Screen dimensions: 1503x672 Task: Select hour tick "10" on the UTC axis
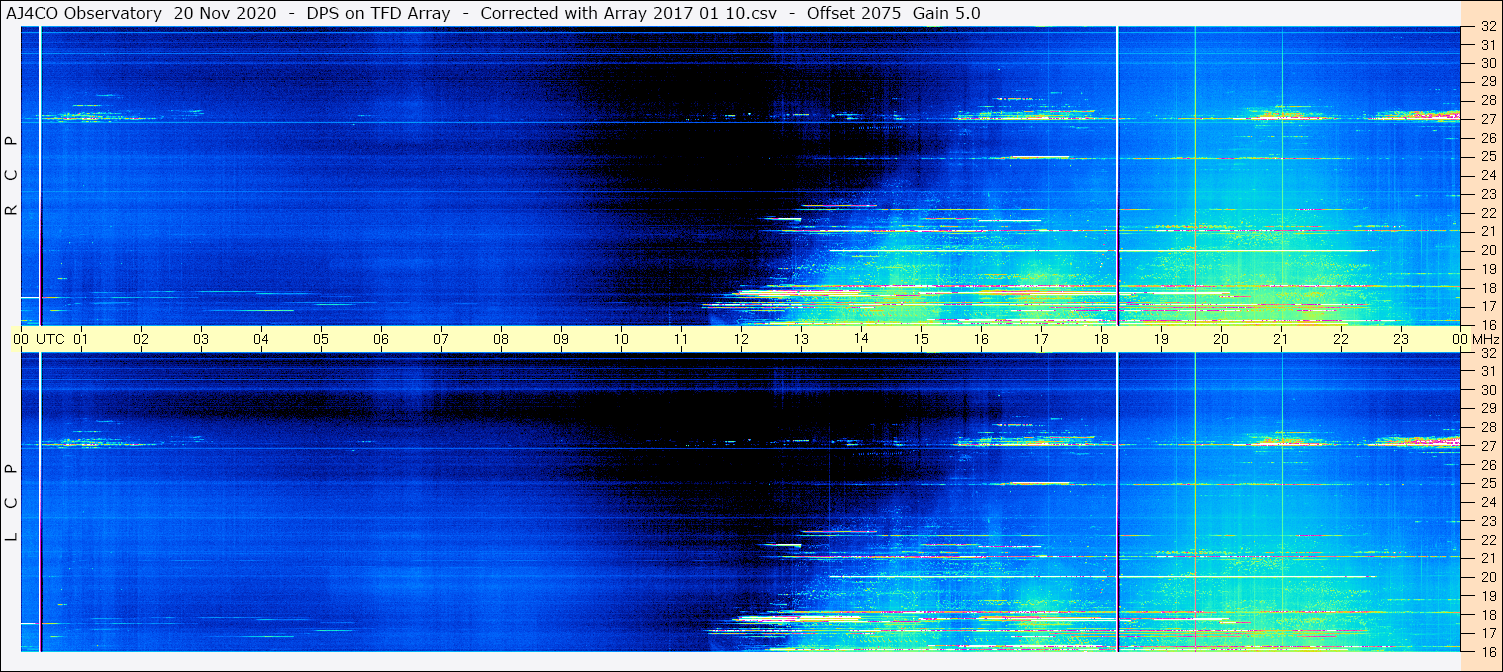pos(621,338)
